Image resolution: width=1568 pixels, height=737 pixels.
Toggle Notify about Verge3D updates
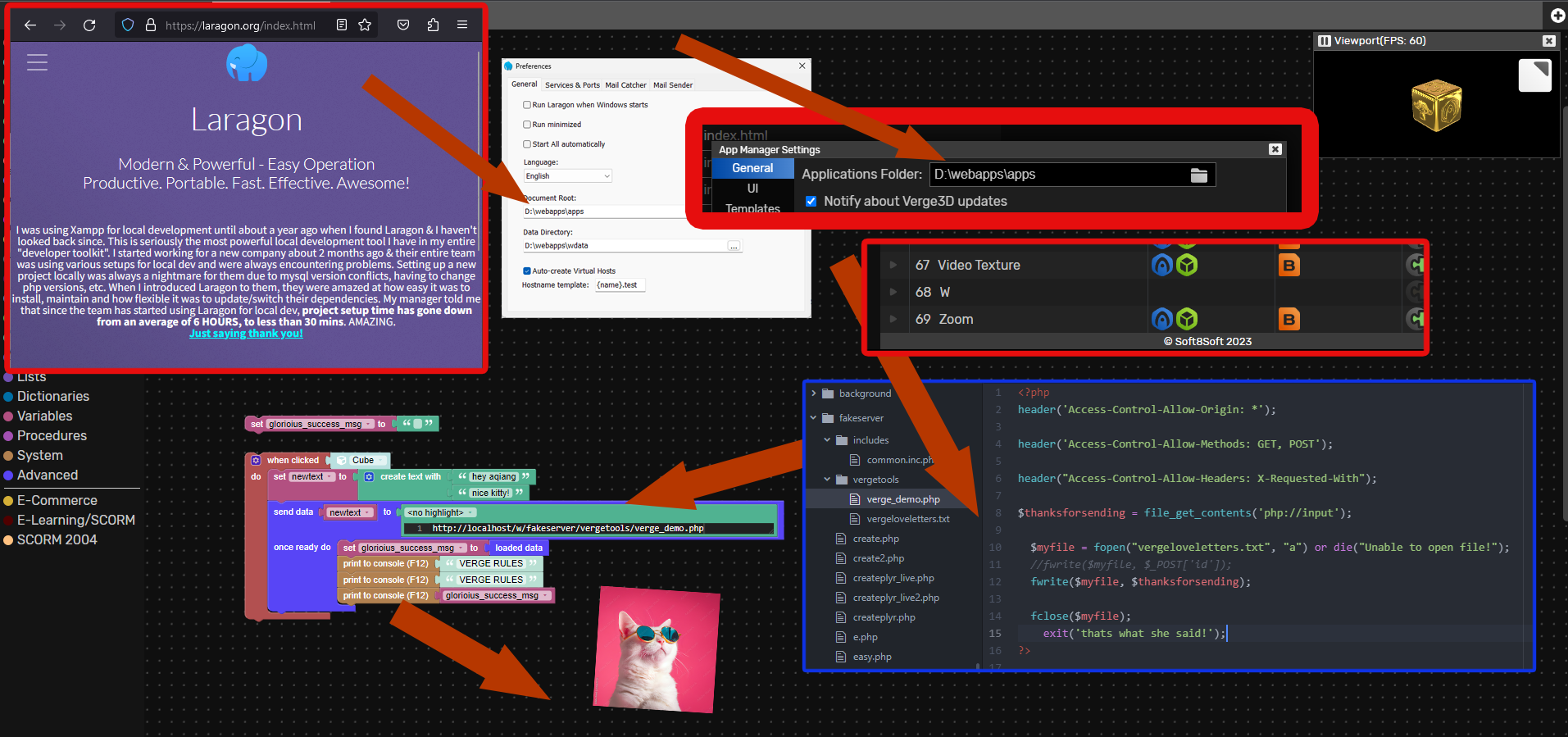[811, 201]
